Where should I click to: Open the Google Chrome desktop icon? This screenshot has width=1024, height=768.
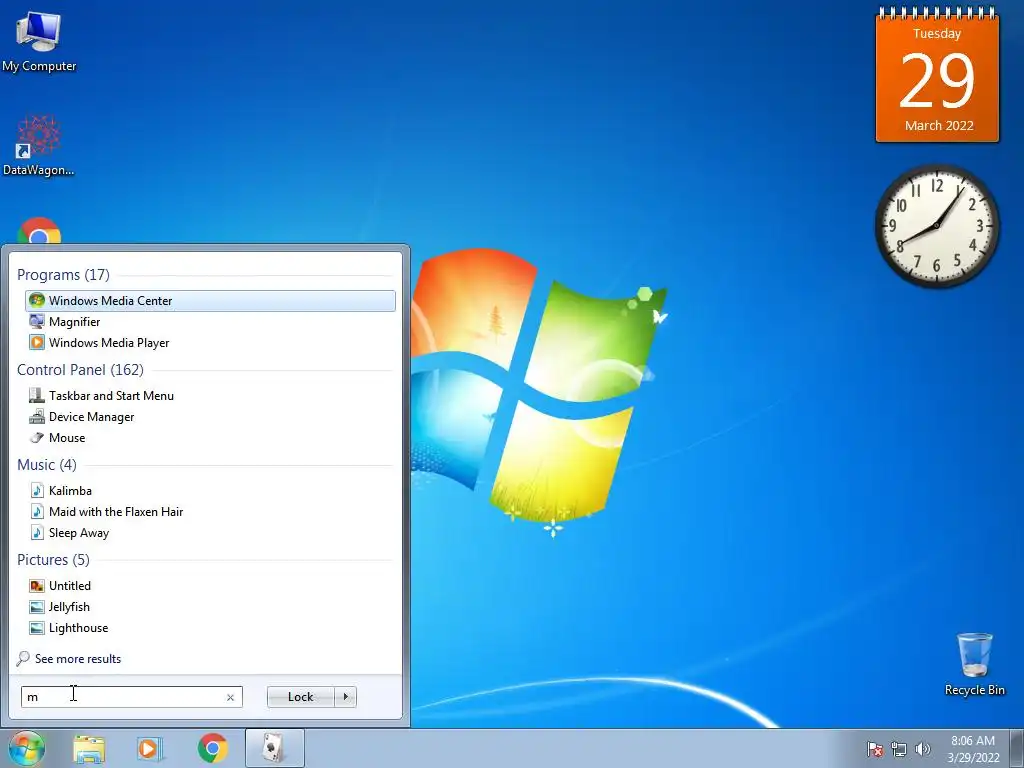click(39, 231)
